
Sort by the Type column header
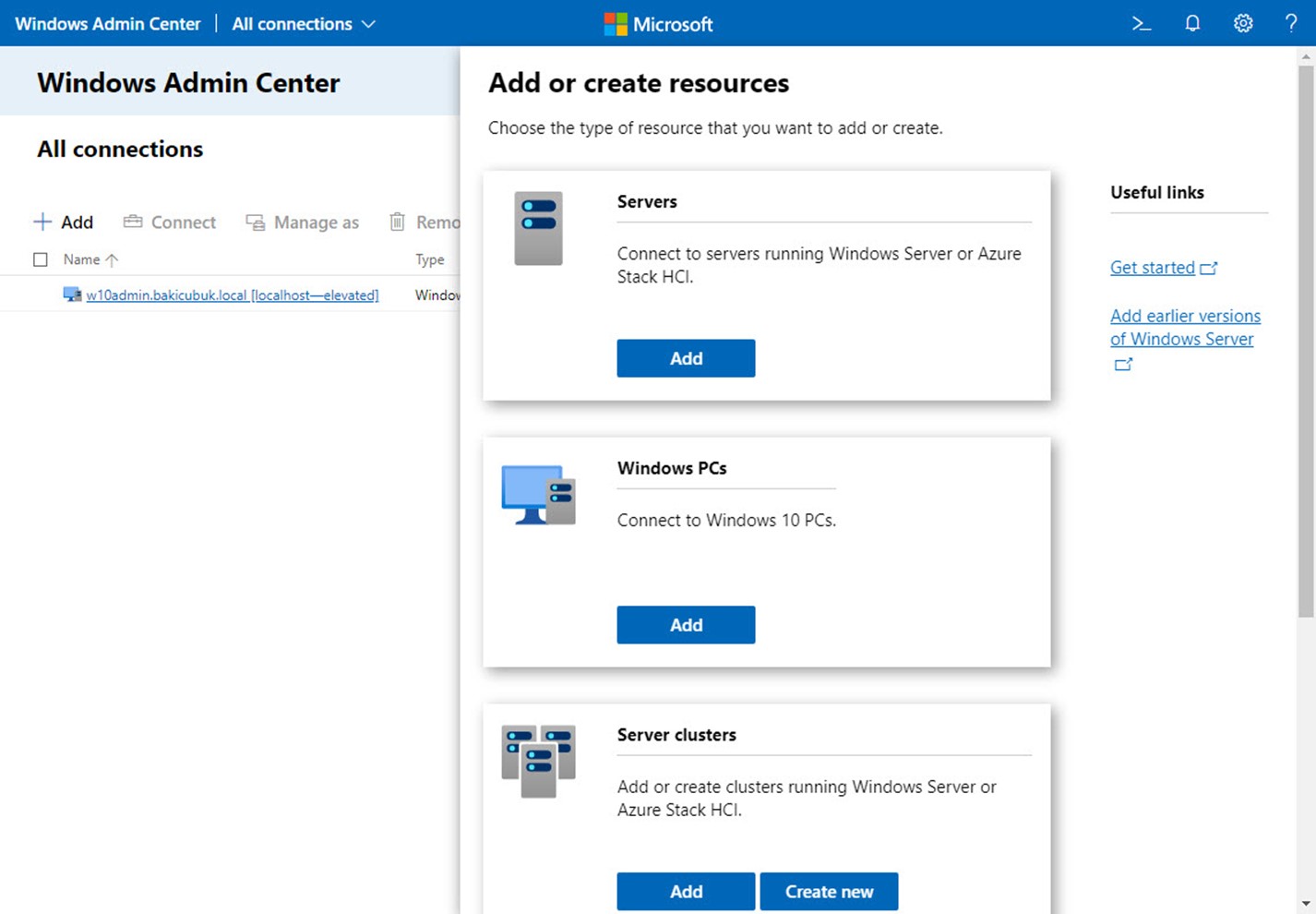click(430, 259)
